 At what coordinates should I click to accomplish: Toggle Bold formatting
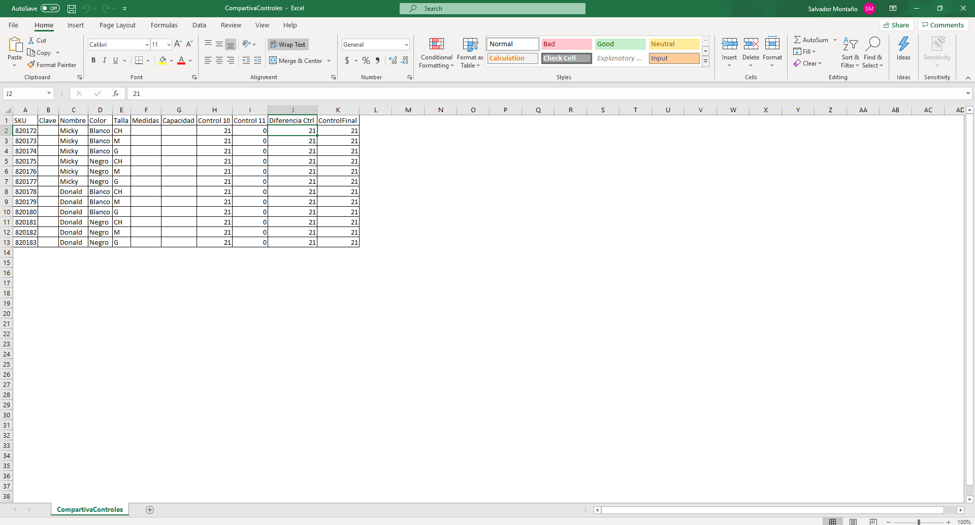[x=93, y=60]
